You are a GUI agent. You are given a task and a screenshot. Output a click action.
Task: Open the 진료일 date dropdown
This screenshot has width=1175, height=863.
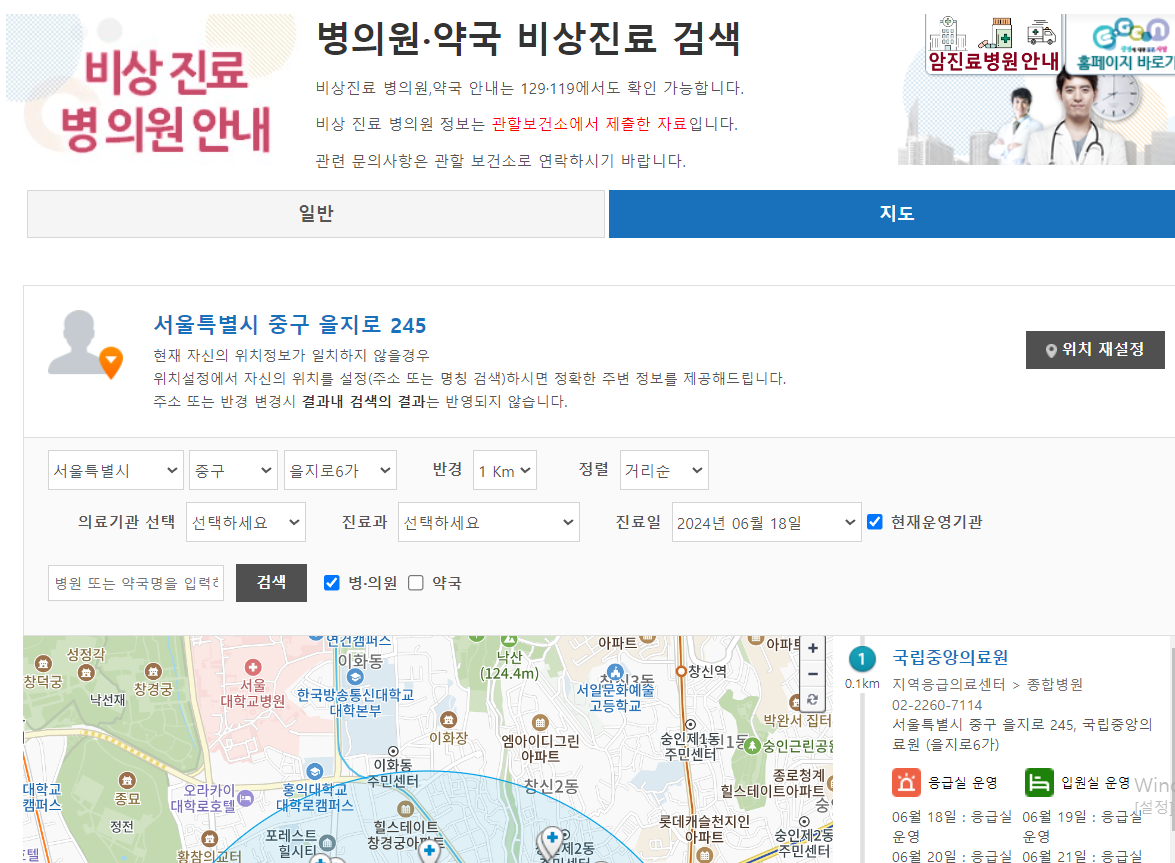[767, 522]
